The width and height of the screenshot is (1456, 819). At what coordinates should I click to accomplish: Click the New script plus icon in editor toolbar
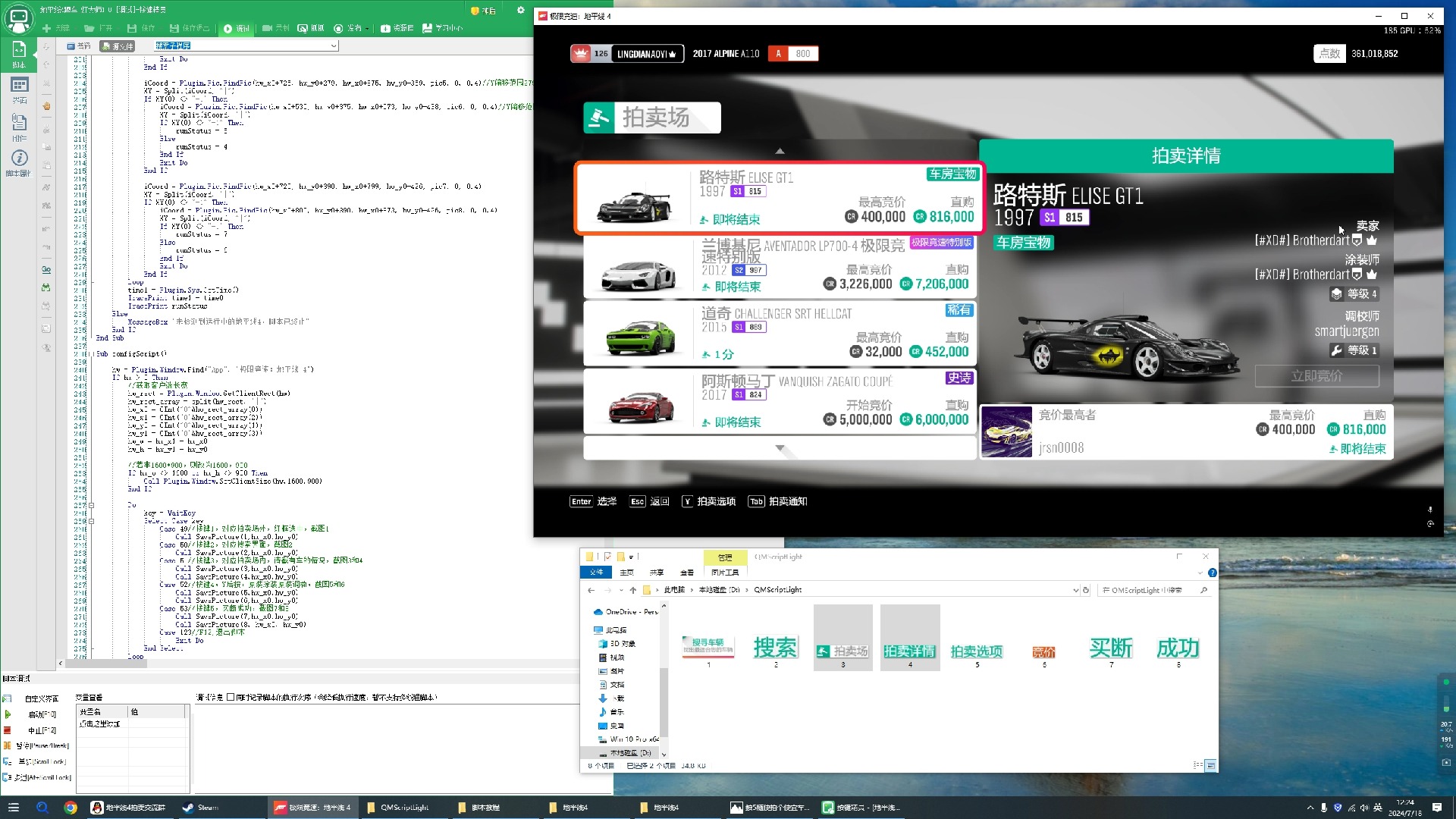pos(47,28)
